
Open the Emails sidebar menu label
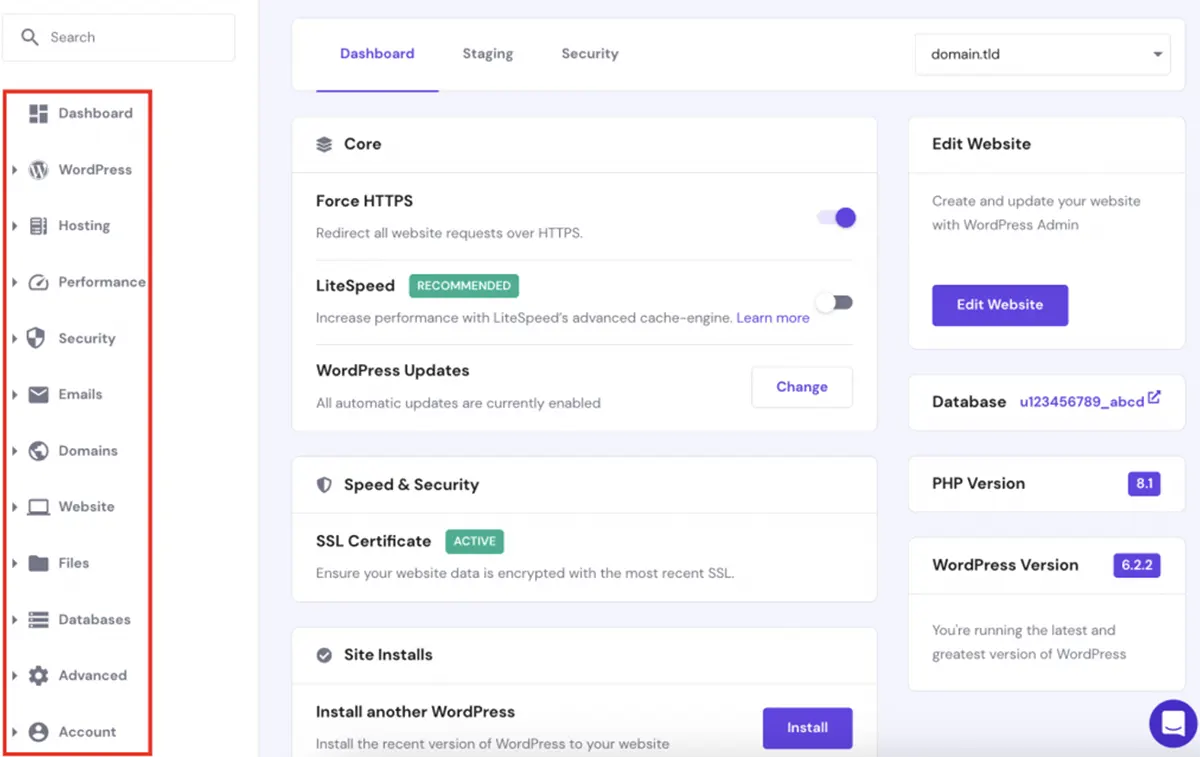[80, 395]
